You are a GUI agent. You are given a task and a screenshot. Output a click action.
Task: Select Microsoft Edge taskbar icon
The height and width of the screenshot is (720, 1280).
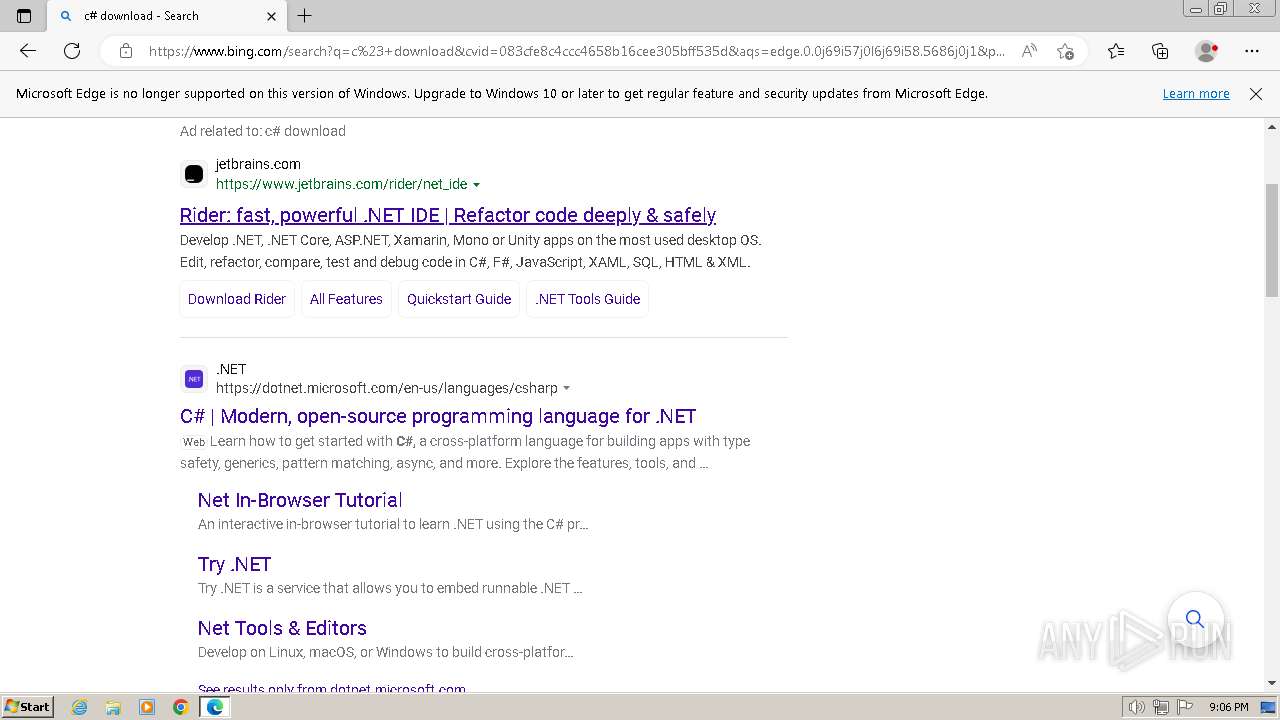tap(214, 707)
